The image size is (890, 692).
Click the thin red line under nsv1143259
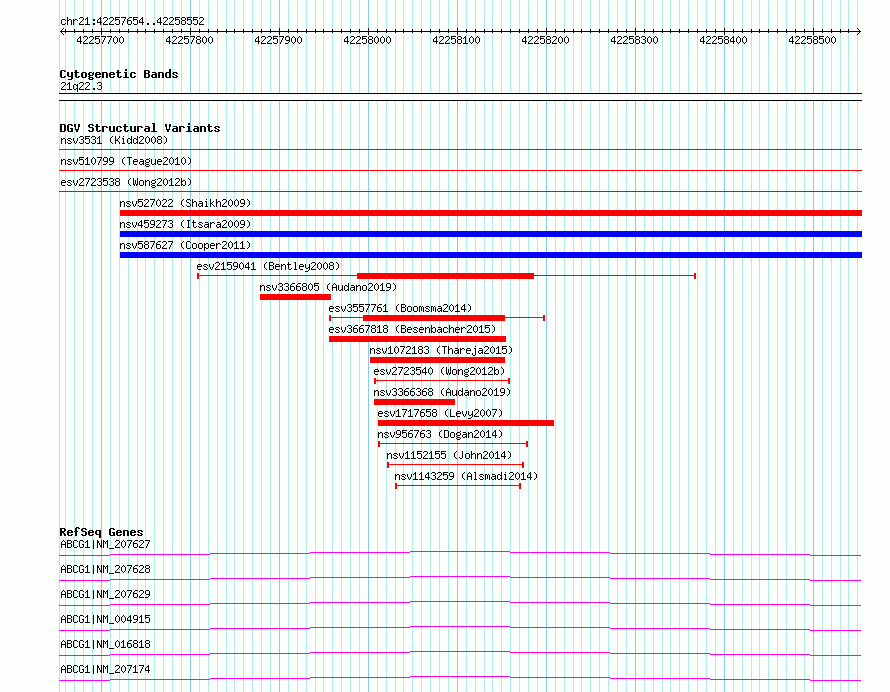click(458, 486)
